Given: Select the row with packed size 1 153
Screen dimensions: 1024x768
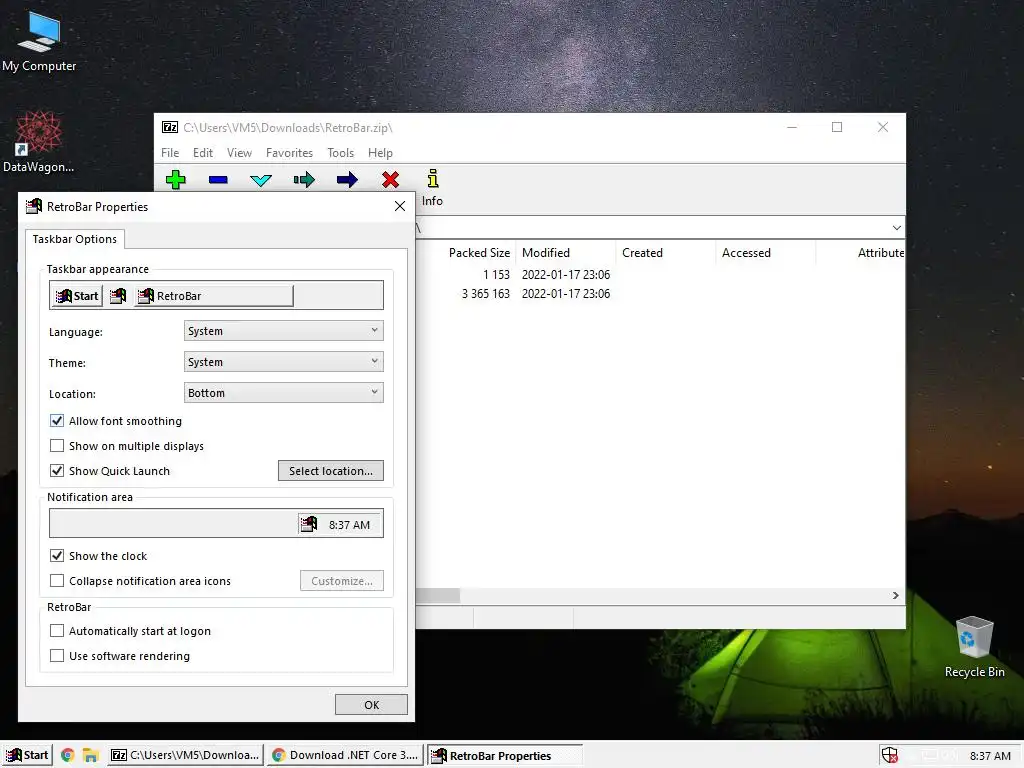Looking at the screenshot, I should point(660,274).
